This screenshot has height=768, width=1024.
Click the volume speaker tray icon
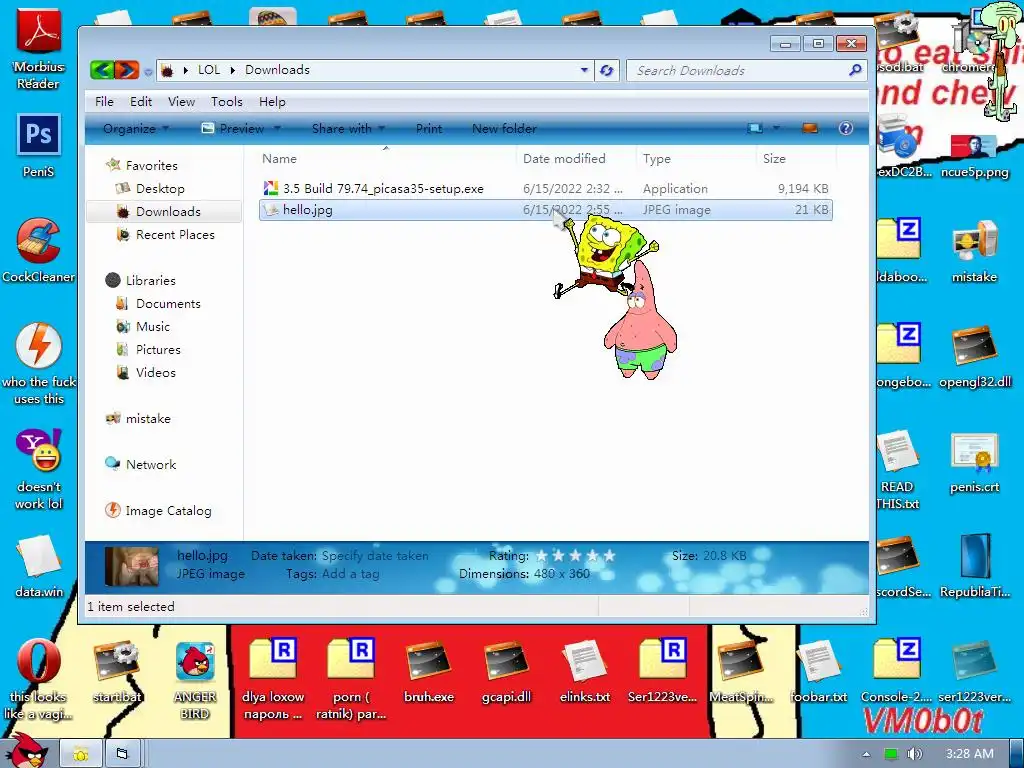(x=914, y=754)
